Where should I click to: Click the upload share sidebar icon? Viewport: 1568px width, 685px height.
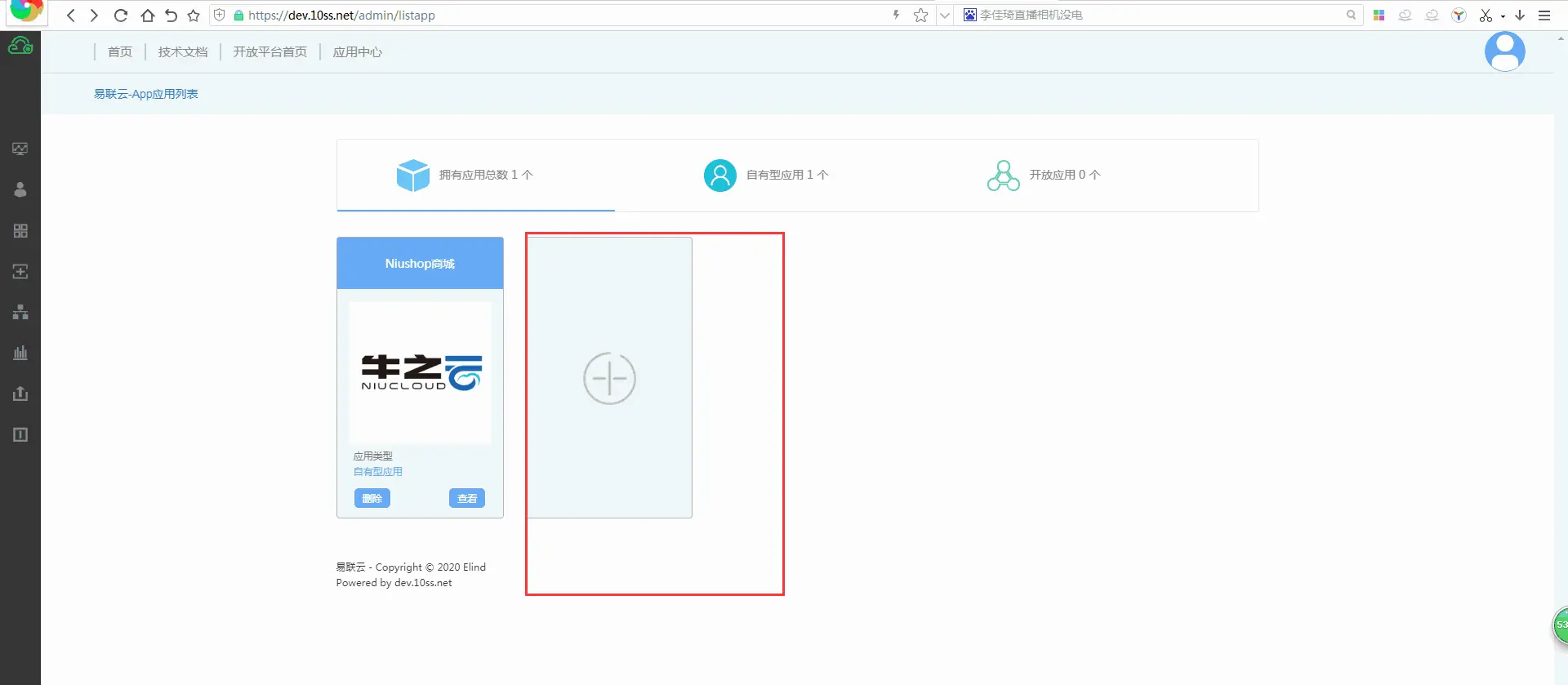[20, 394]
